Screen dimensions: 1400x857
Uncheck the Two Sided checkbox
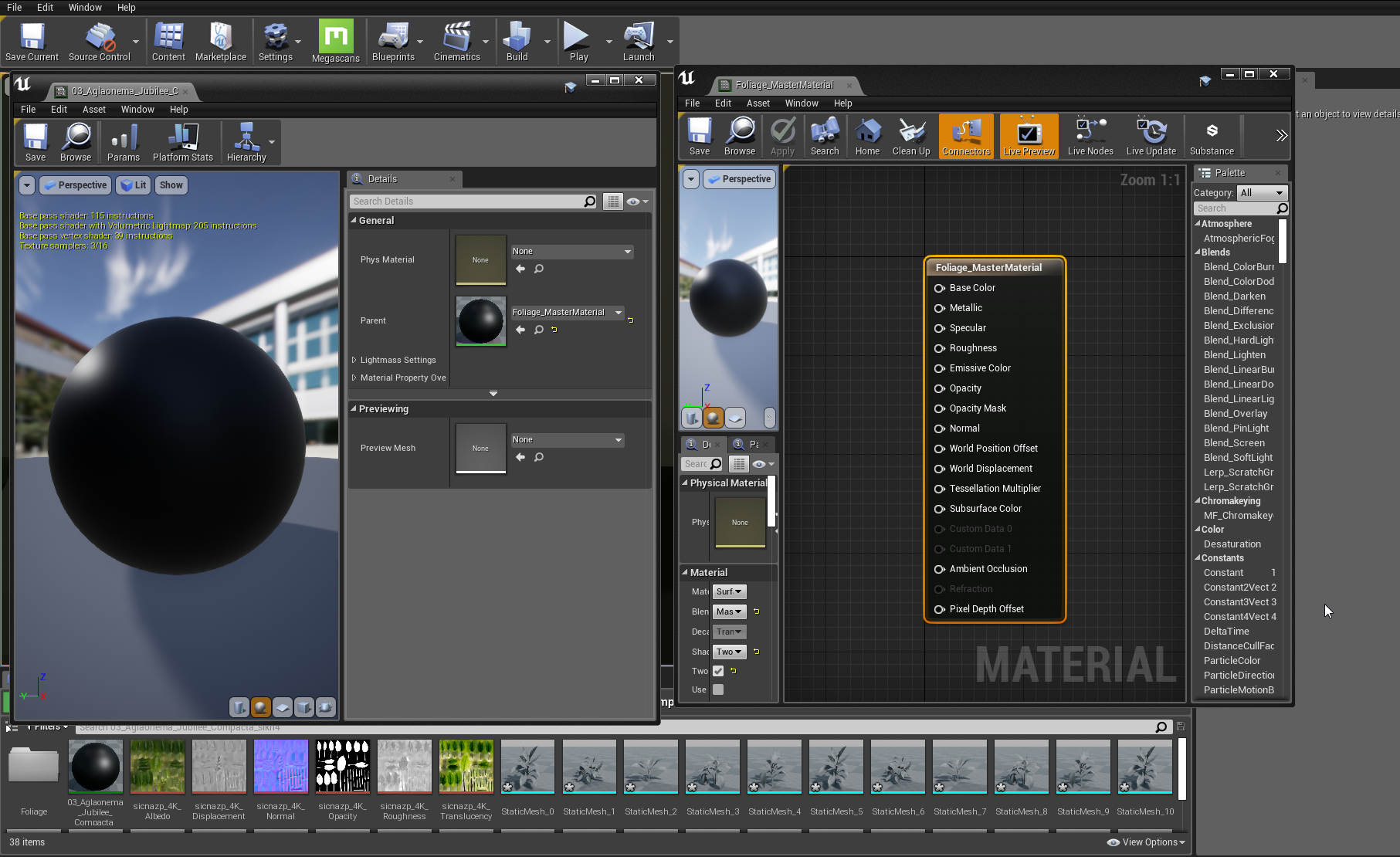(718, 671)
